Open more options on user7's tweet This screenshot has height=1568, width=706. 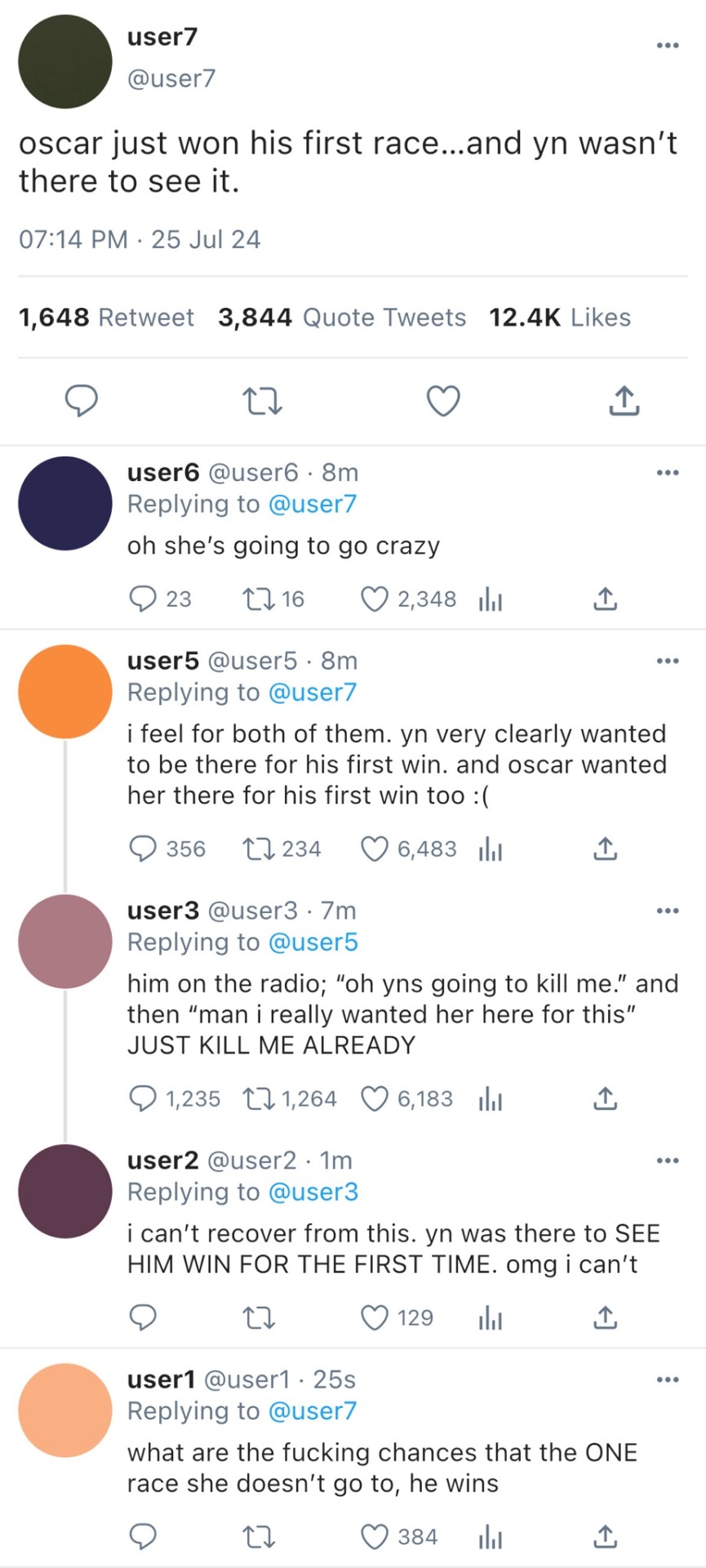(x=667, y=45)
